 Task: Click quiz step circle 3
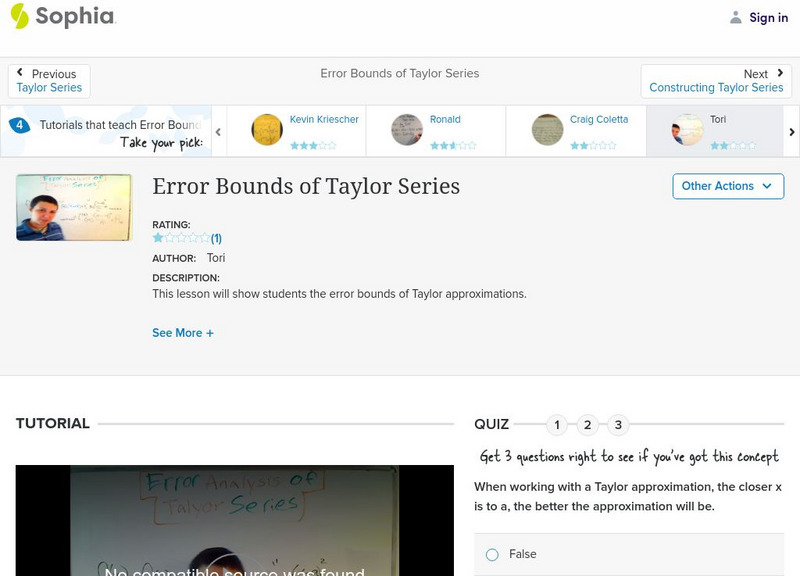click(x=616, y=424)
